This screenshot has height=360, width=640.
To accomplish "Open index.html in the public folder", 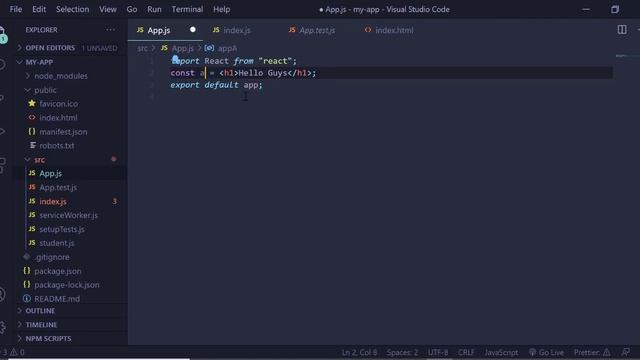I will [x=58, y=118].
